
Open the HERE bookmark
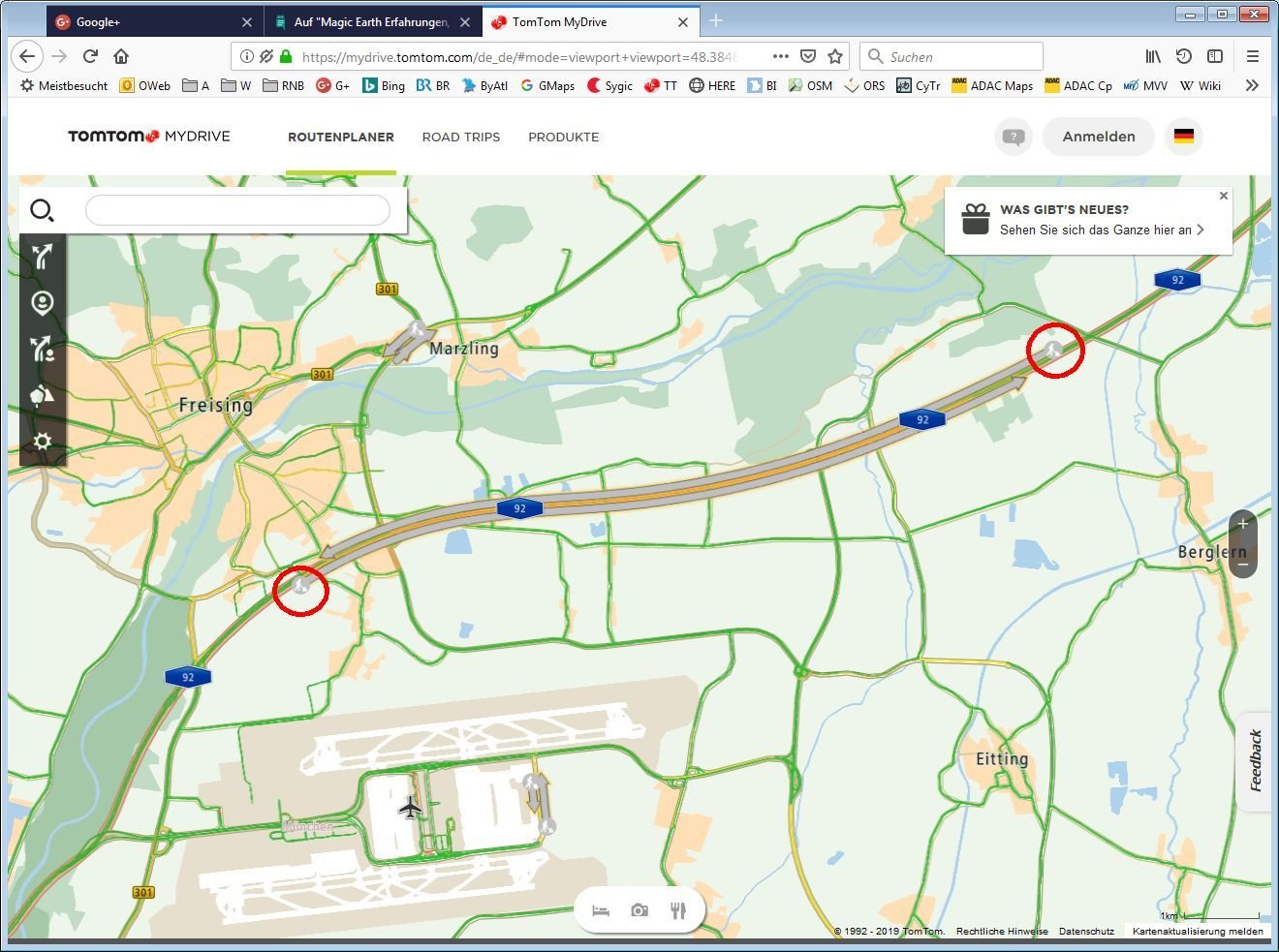click(x=712, y=85)
